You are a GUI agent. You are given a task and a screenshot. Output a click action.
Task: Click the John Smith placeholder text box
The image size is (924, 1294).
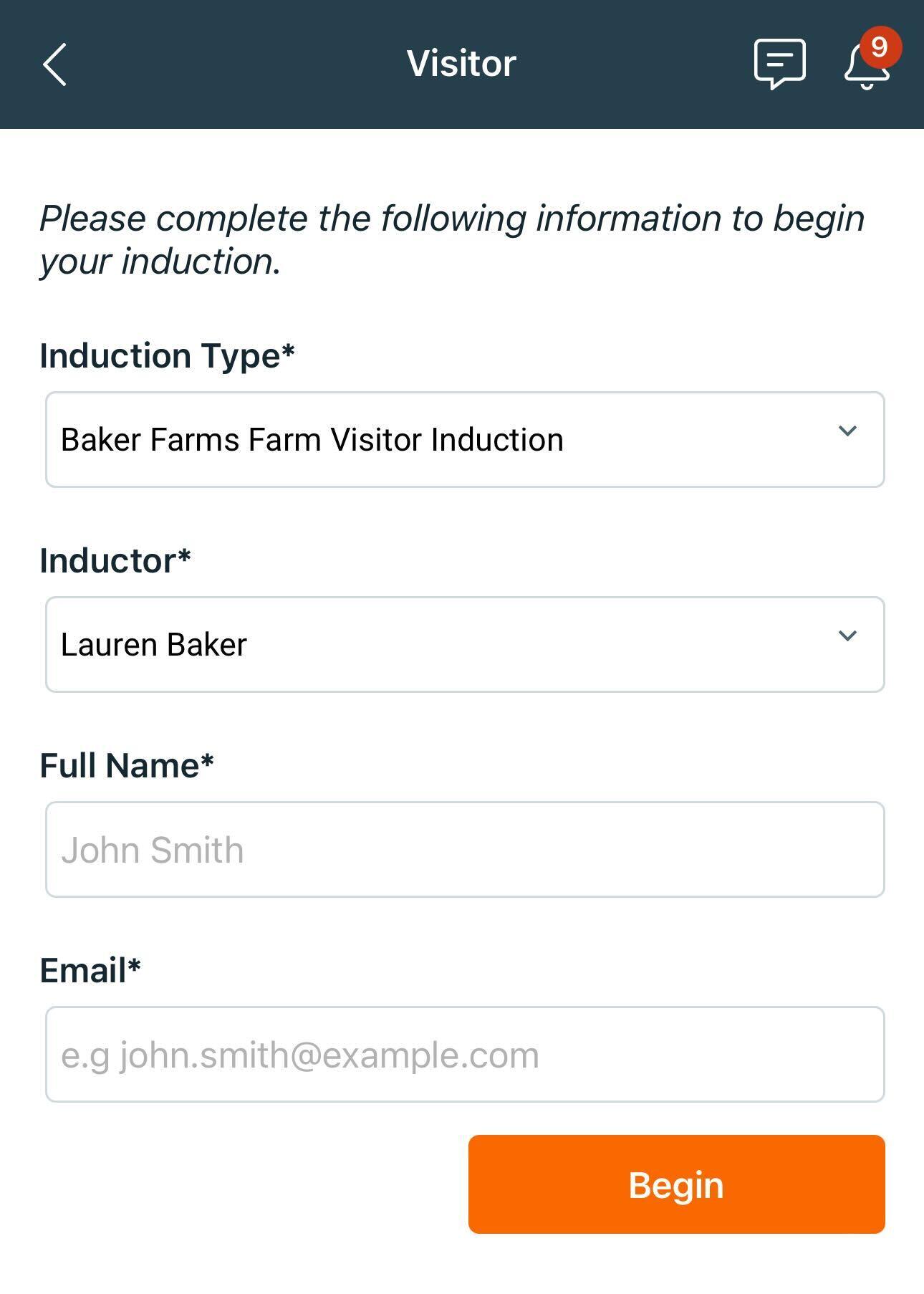[464, 850]
